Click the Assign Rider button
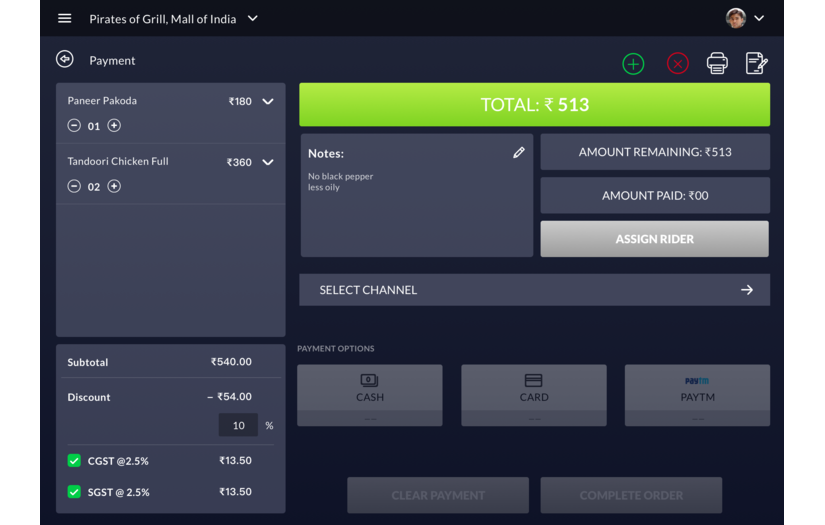The width and height of the screenshot is (825, 525). coord(655,239)
